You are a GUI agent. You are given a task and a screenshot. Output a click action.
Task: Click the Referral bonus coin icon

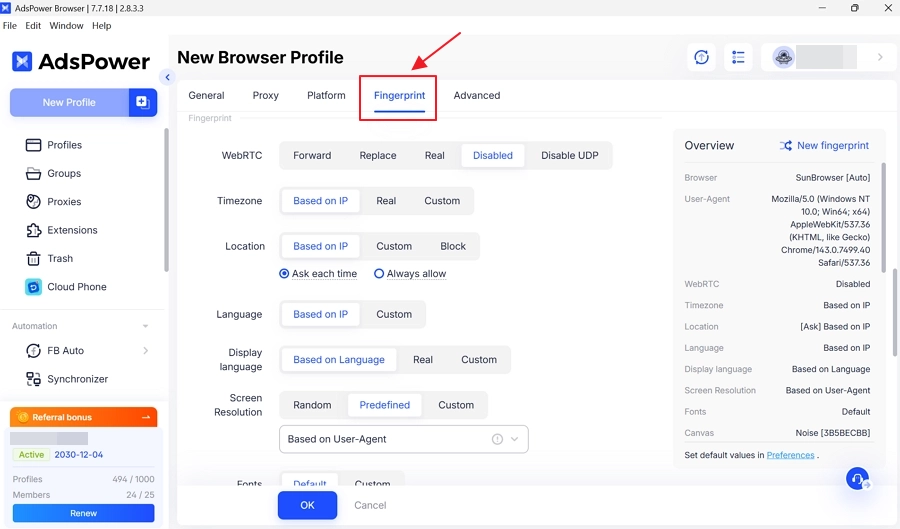[x=23, y=417]
